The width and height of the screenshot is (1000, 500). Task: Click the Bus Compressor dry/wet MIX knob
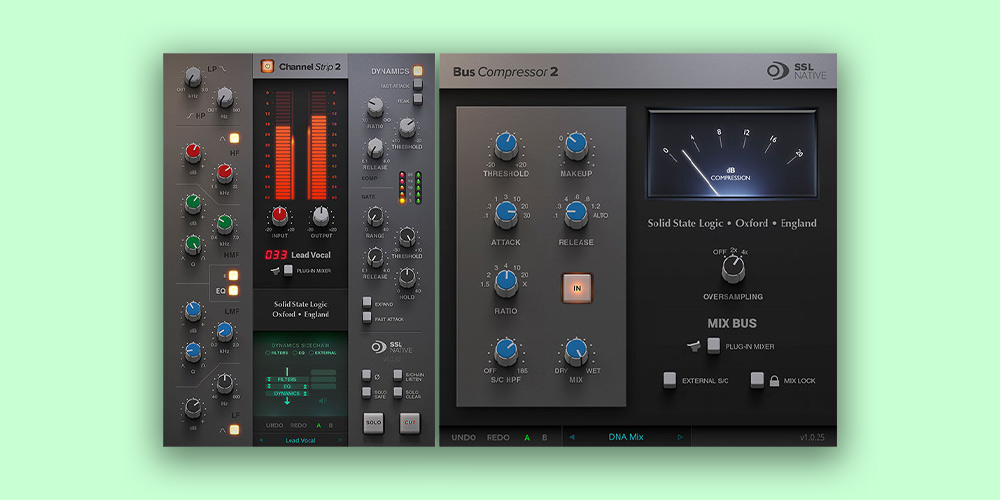pyautogui.click(x=576, y=352)
